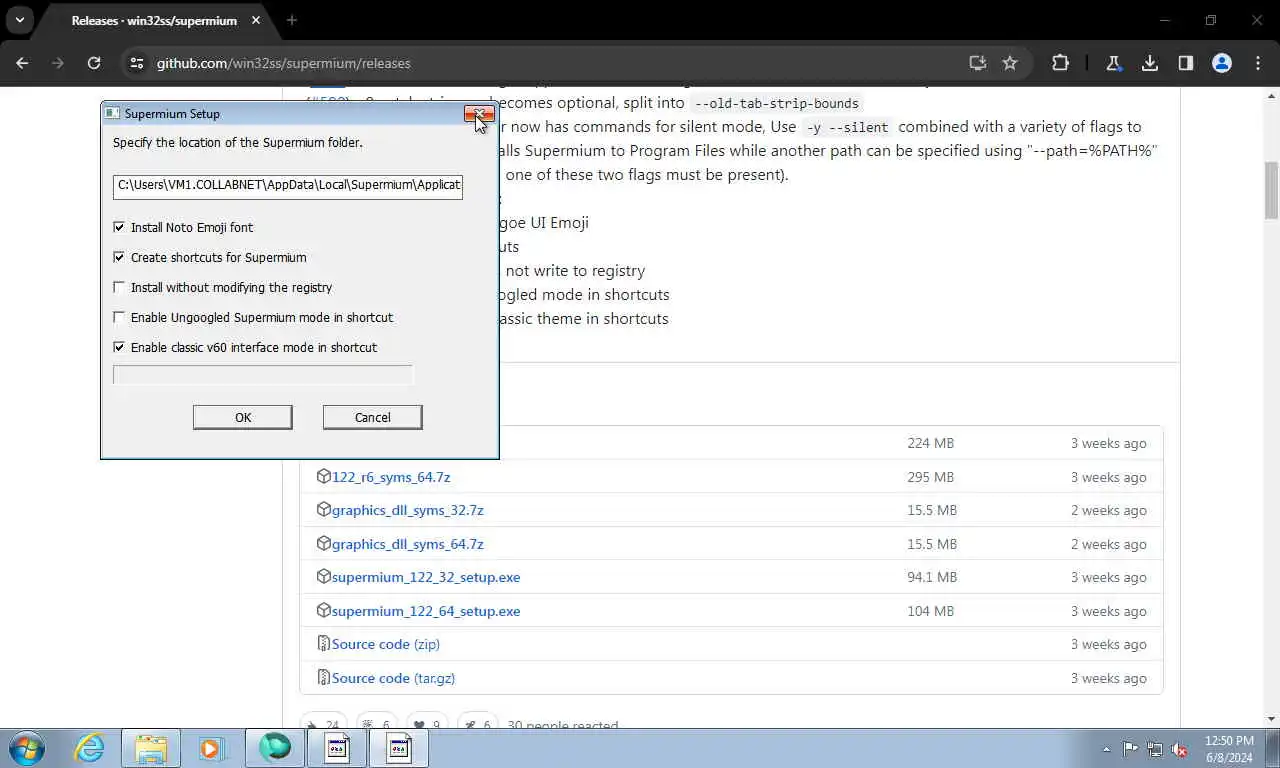Open the Windows Start button
Viewport: 1280px width, 768px height.
(x=27, y=748)
